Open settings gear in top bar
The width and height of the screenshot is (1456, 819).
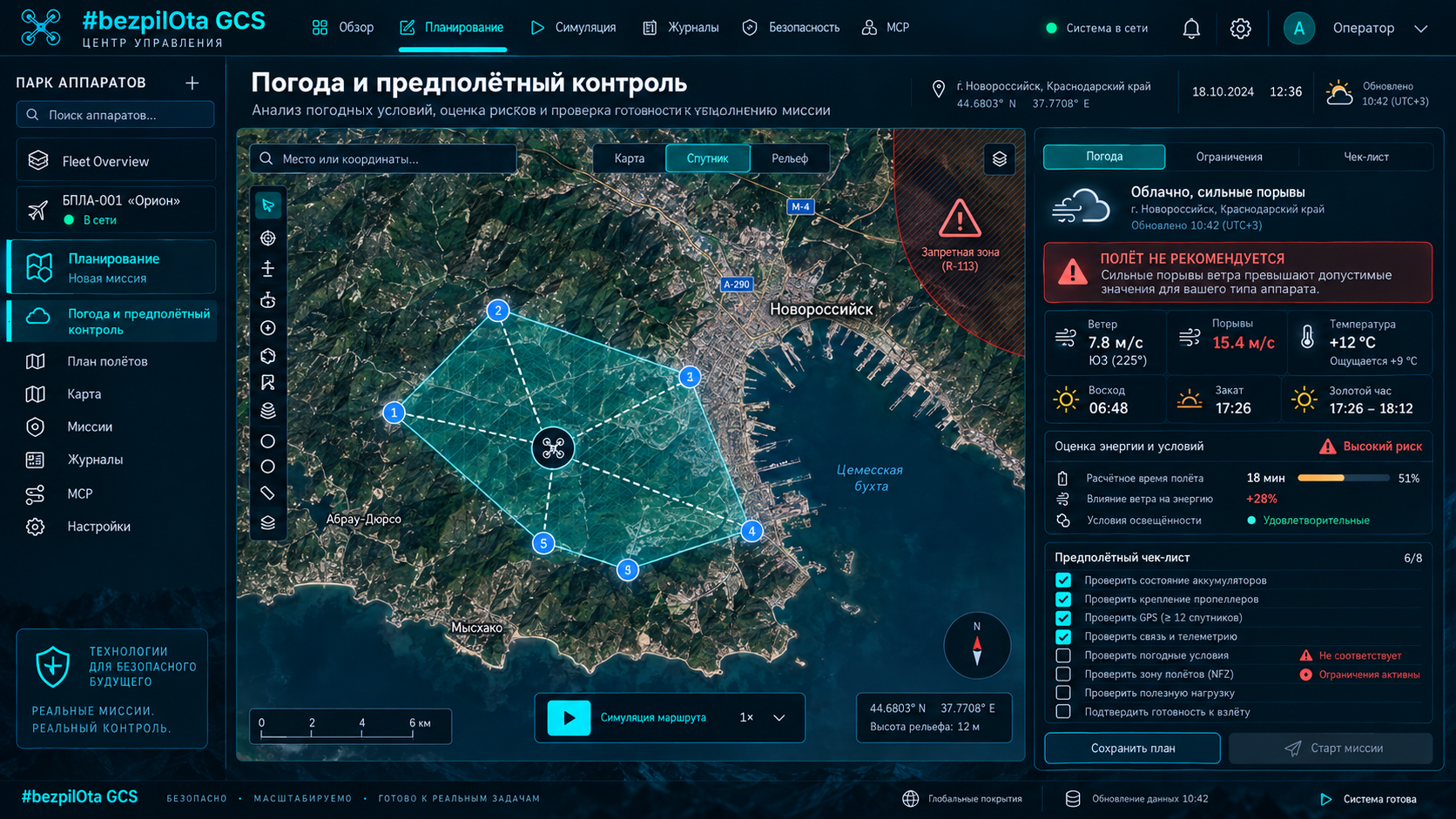tap(1240, 29)
